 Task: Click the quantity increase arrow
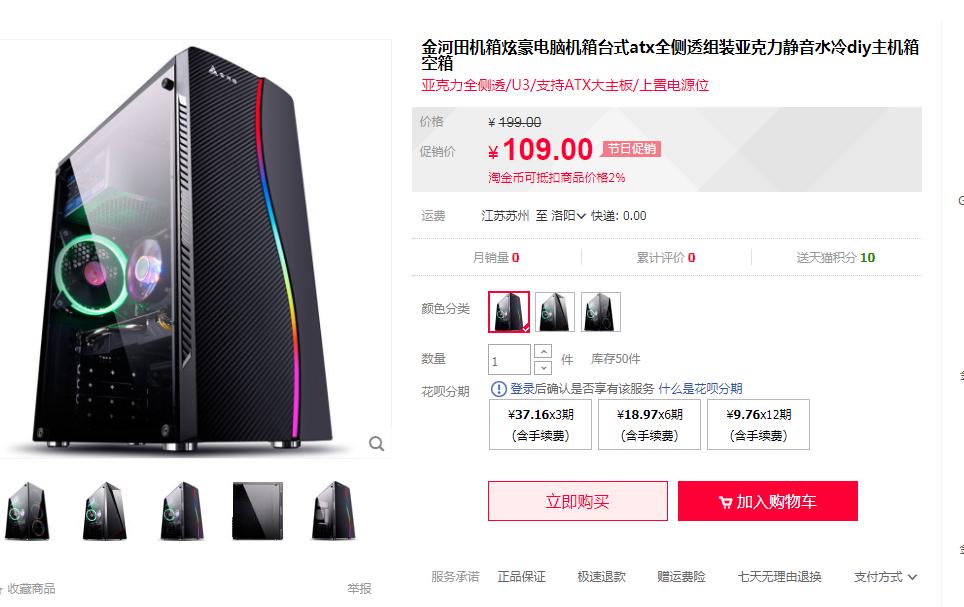point(541,352)
